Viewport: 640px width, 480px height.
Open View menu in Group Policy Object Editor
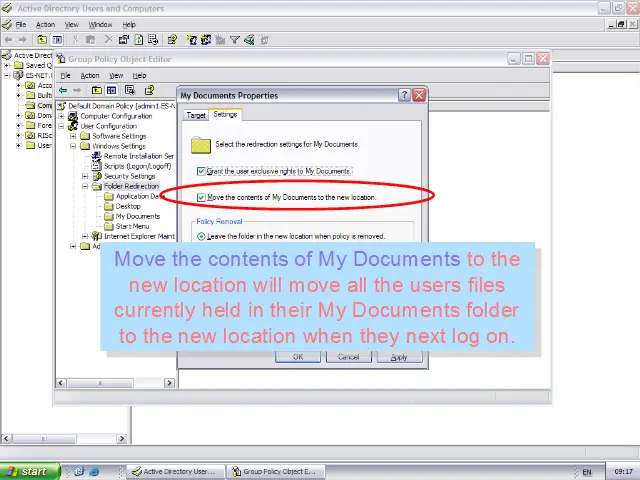(116, 76)
